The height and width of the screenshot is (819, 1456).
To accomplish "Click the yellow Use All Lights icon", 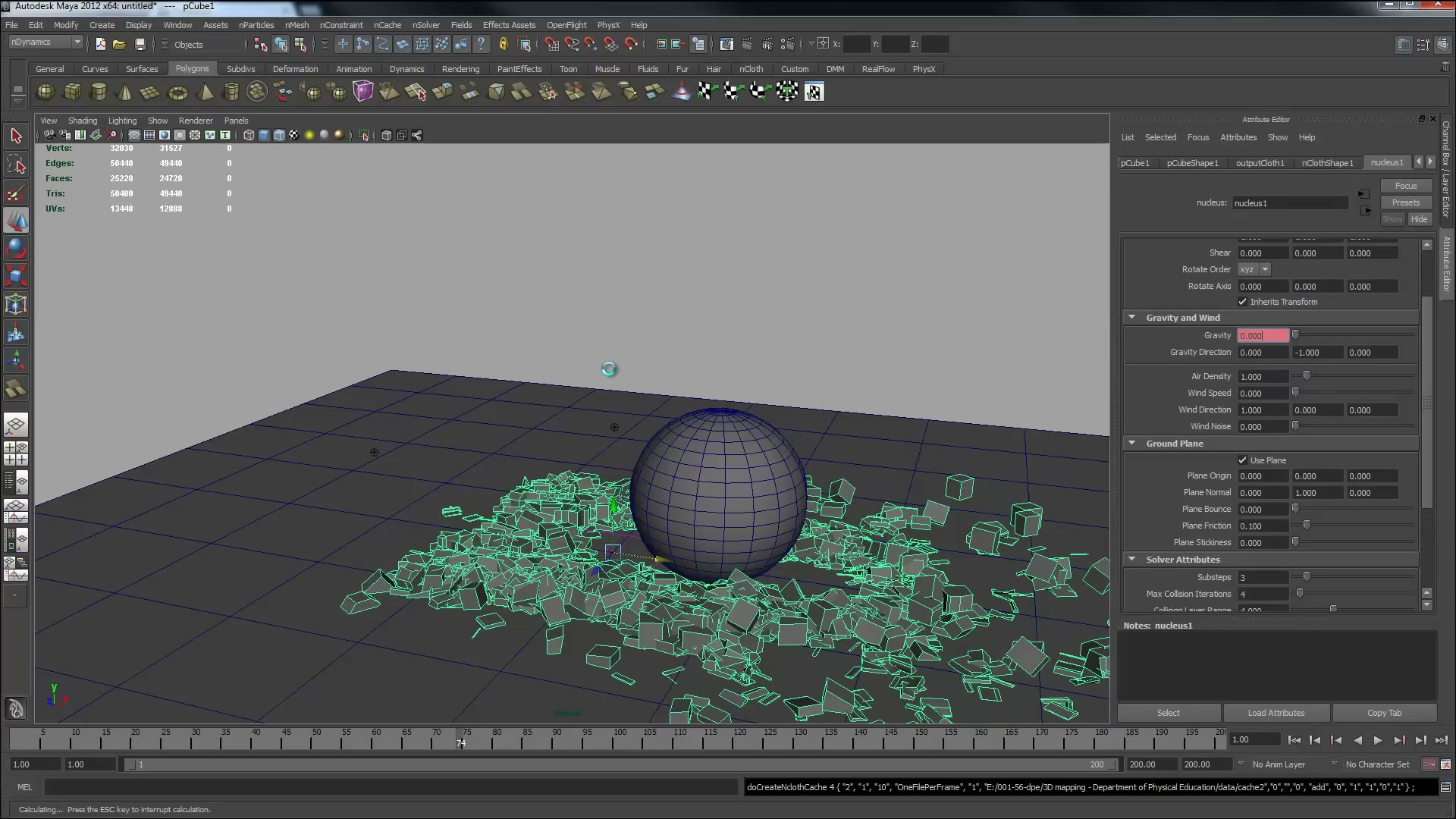I will click(309, 135).
